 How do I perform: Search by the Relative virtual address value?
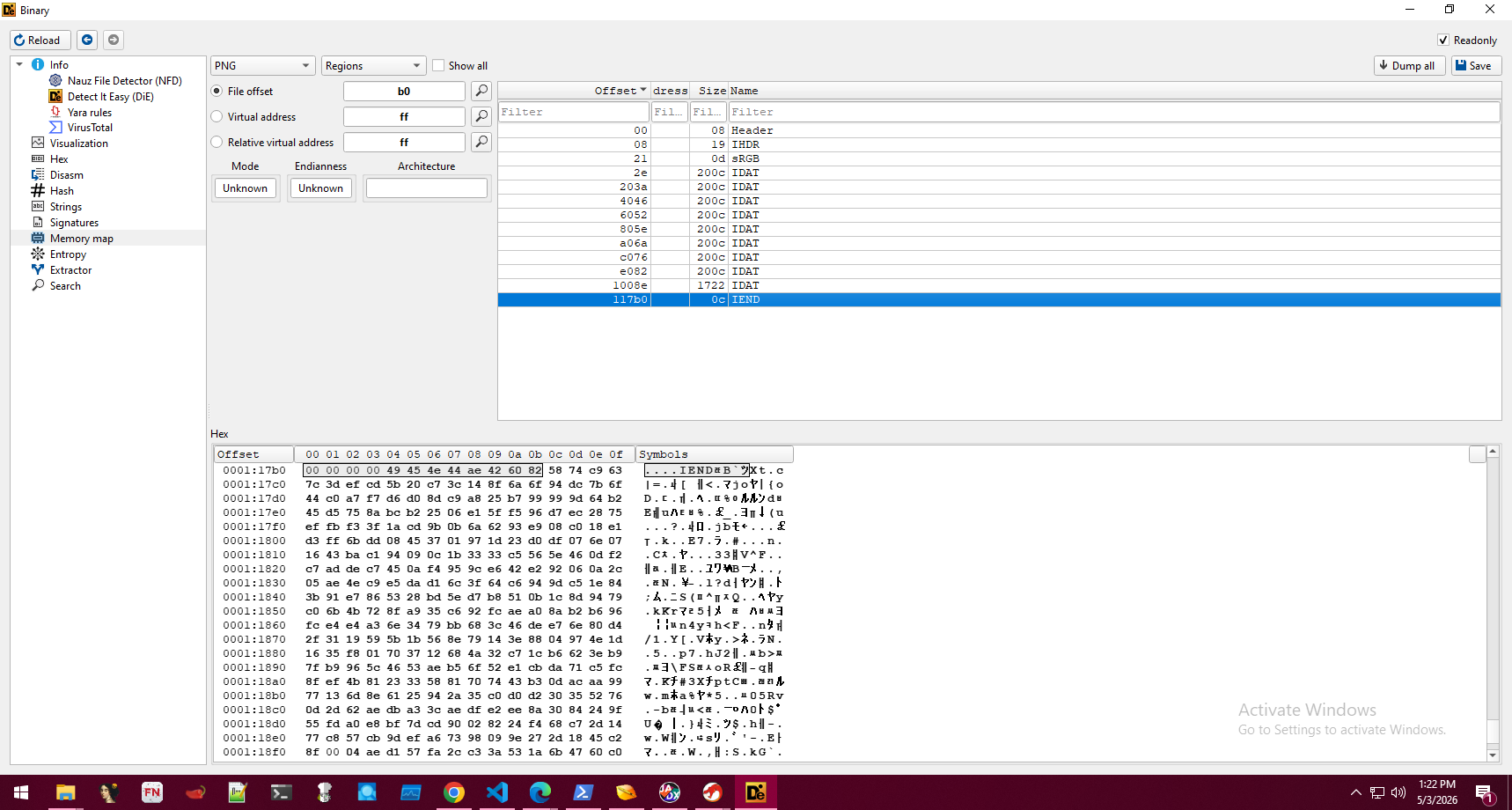481,142
